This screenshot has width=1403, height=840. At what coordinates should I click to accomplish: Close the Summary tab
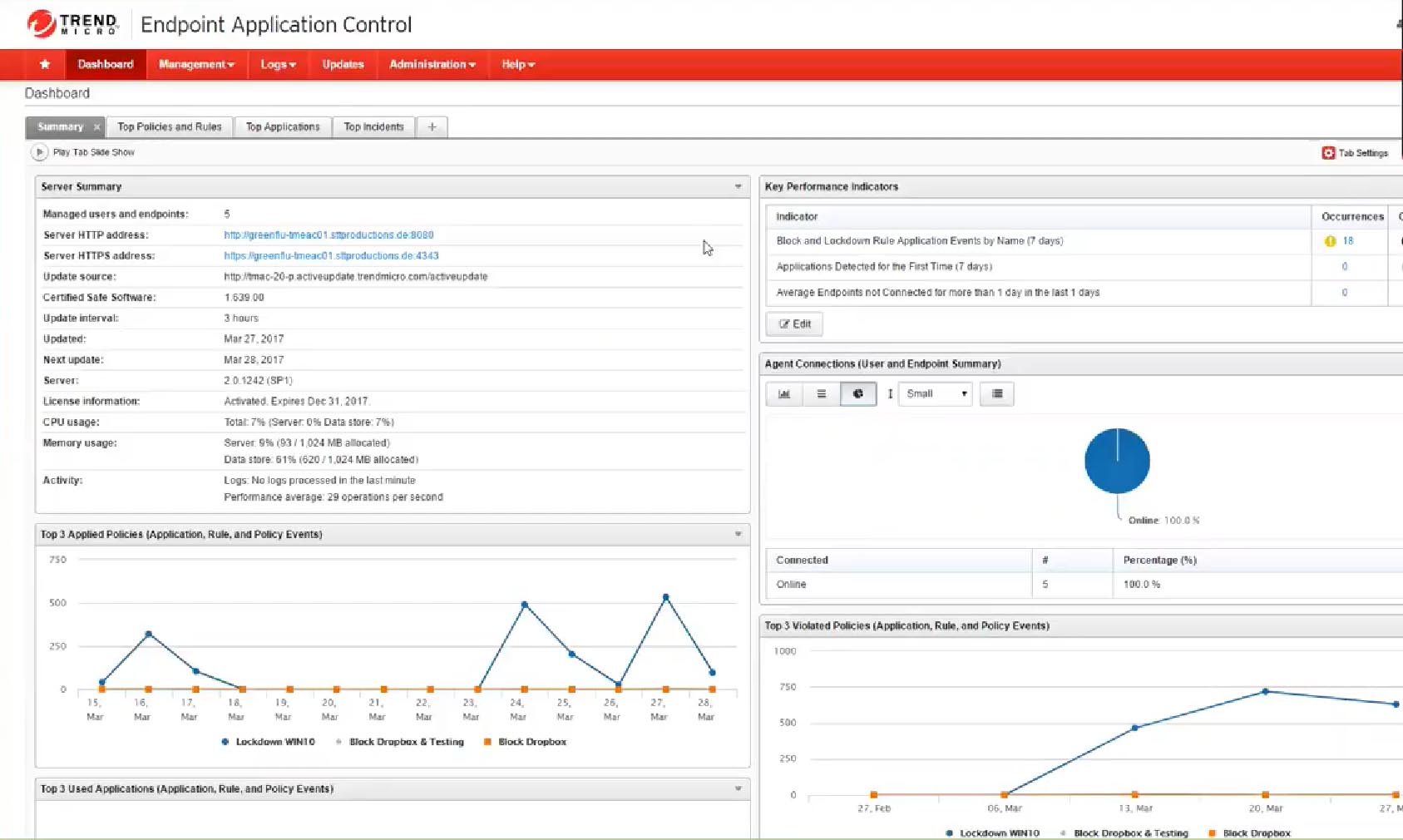96,127
